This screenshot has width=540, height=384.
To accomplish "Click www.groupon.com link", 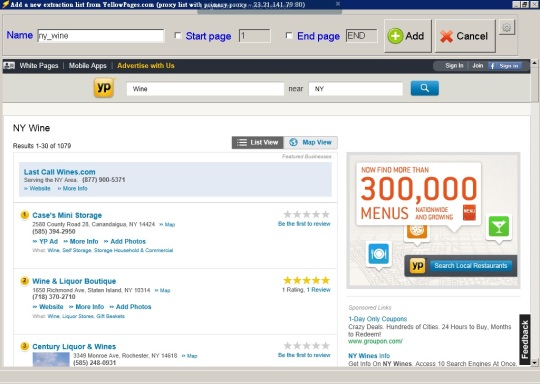I will 375,341.
